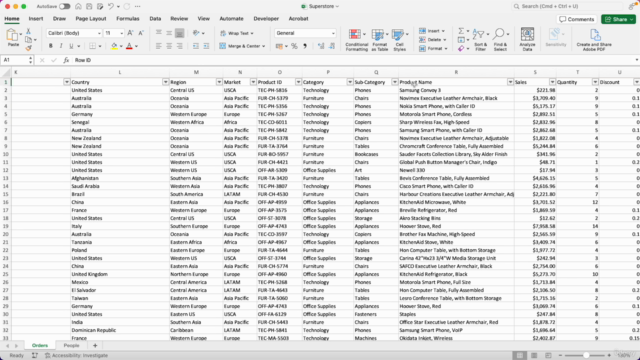640x360 pixels.
Task: Click the Cut scissors icon
Action: [x=28, y=31]
